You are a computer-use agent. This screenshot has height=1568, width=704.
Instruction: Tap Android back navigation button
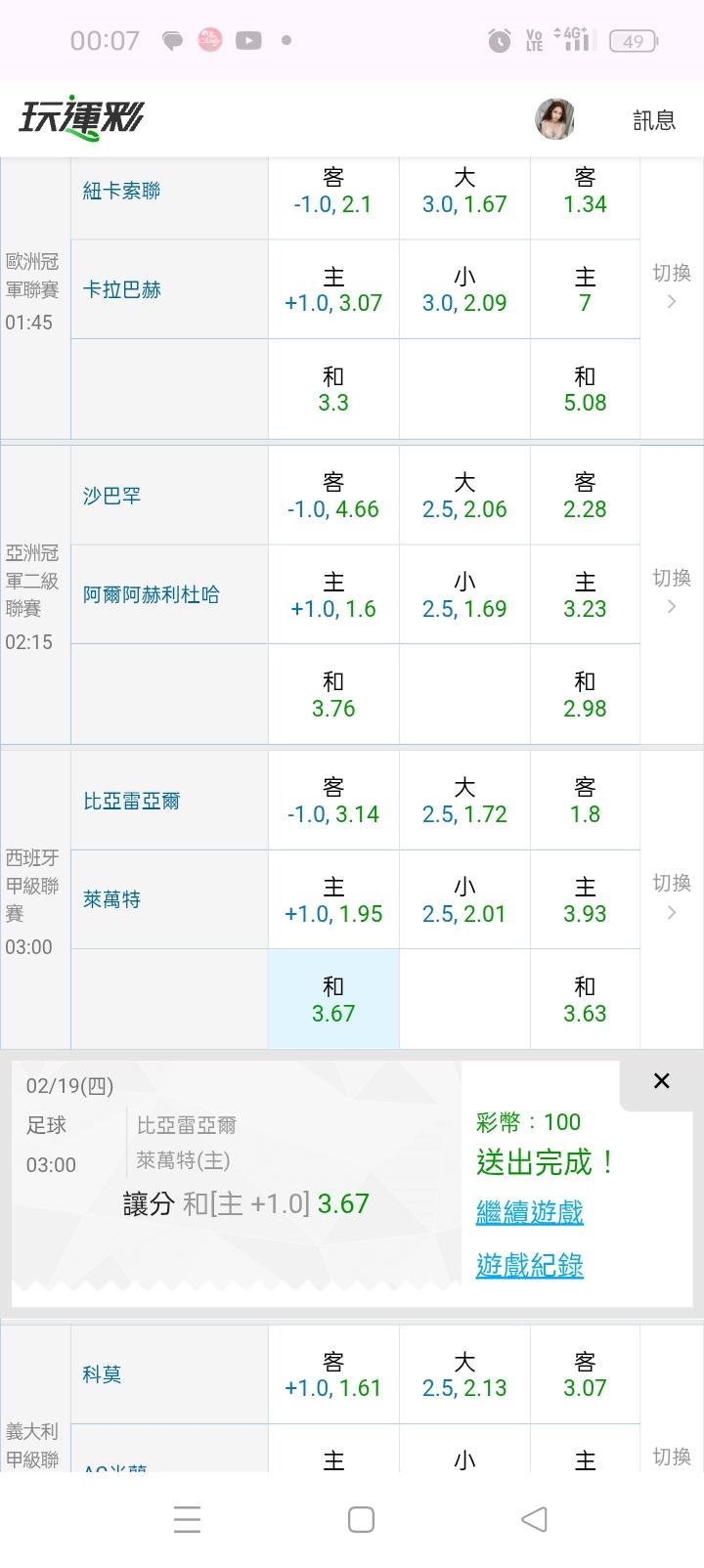pyautogui.click(x=534, y=1519)
